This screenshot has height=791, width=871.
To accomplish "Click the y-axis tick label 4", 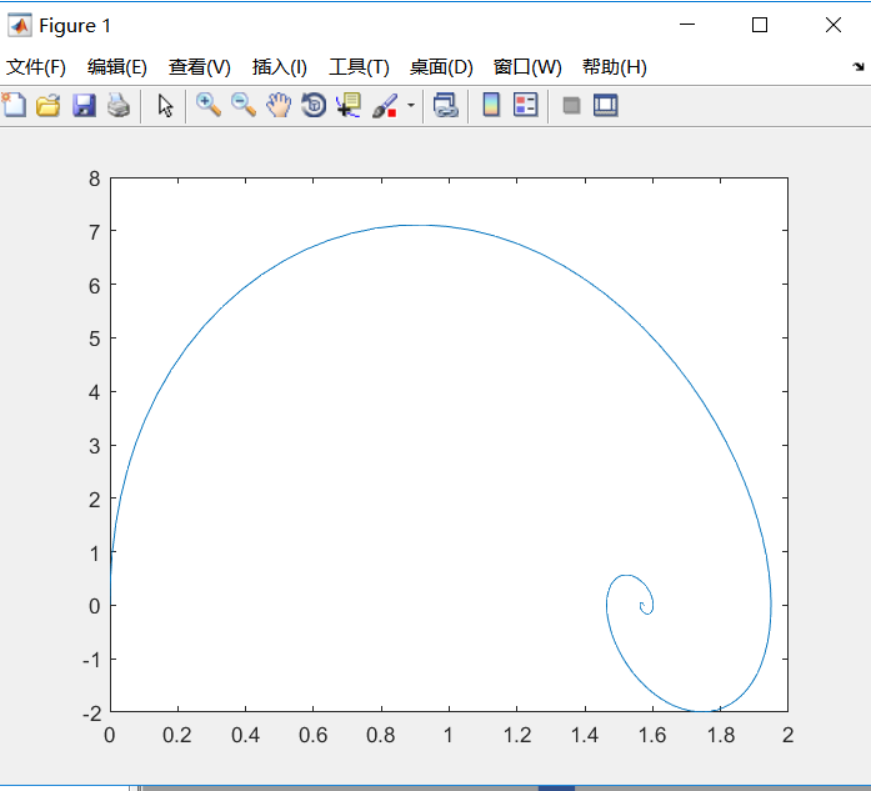I will (x=94, y=393).
